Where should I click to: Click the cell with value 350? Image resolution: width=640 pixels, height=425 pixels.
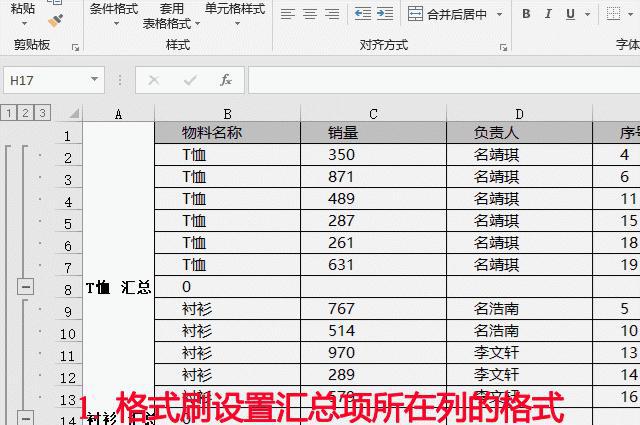pyautogui.click(x=373, y=154)
